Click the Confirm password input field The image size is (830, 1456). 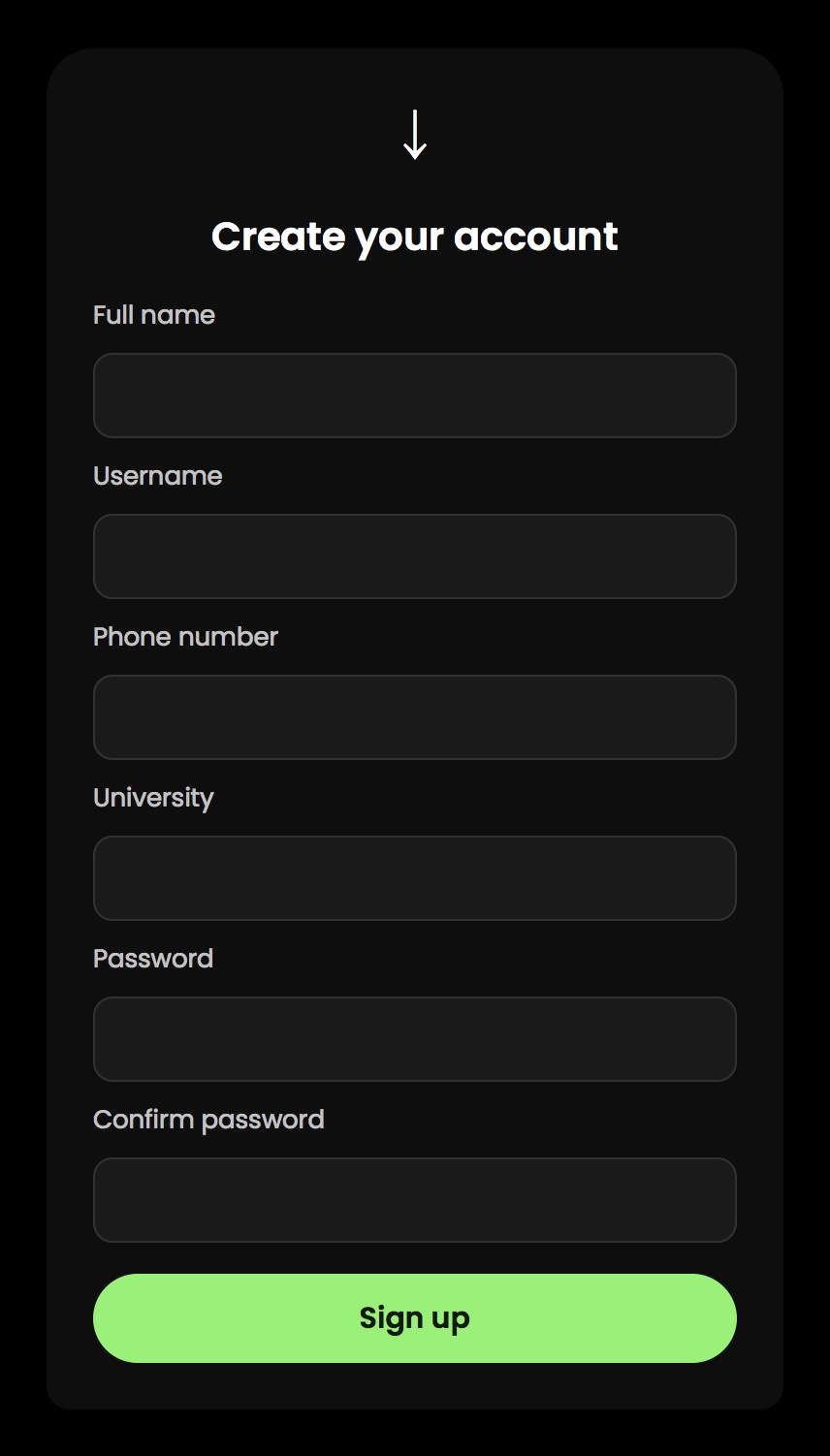point(415,1200)
